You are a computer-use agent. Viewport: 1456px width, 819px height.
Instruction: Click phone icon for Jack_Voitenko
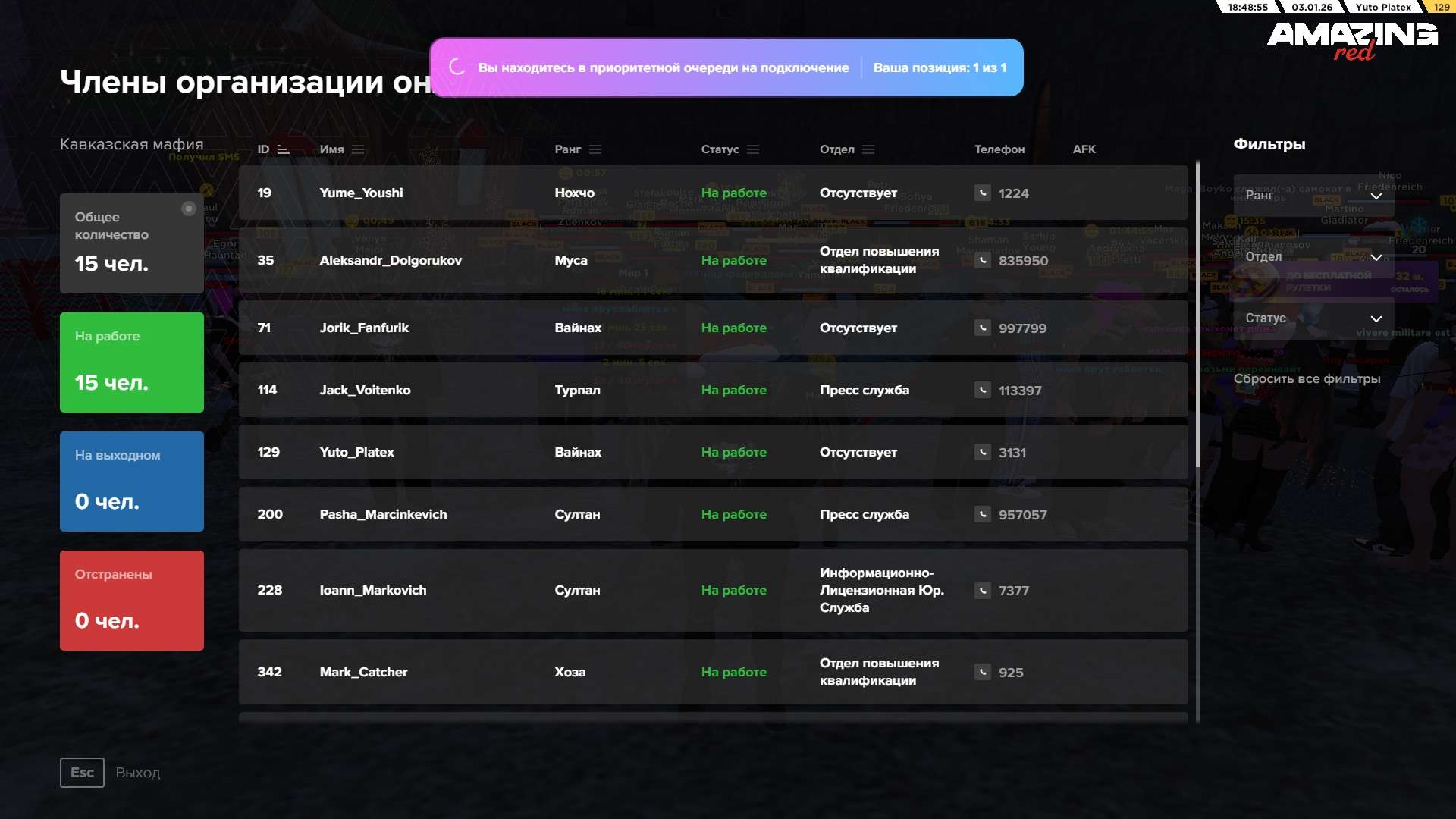coord(983,390)
